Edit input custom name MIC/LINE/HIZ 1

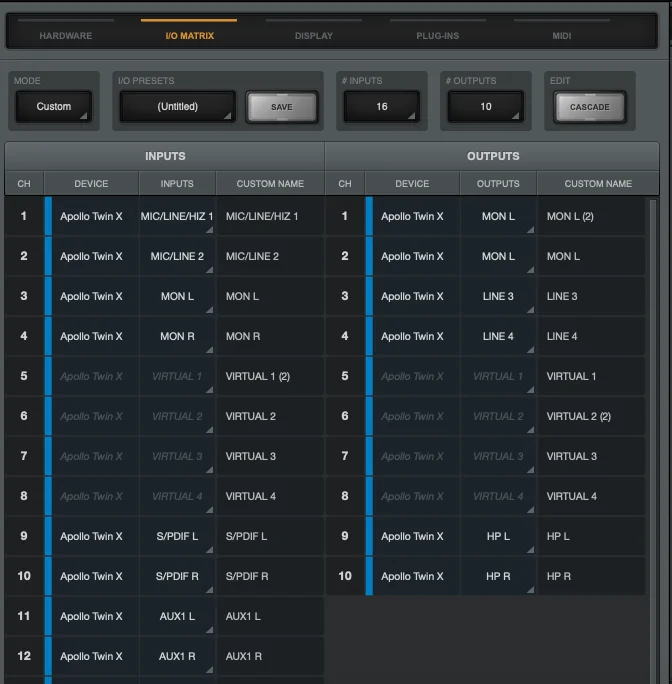point(271,216)
